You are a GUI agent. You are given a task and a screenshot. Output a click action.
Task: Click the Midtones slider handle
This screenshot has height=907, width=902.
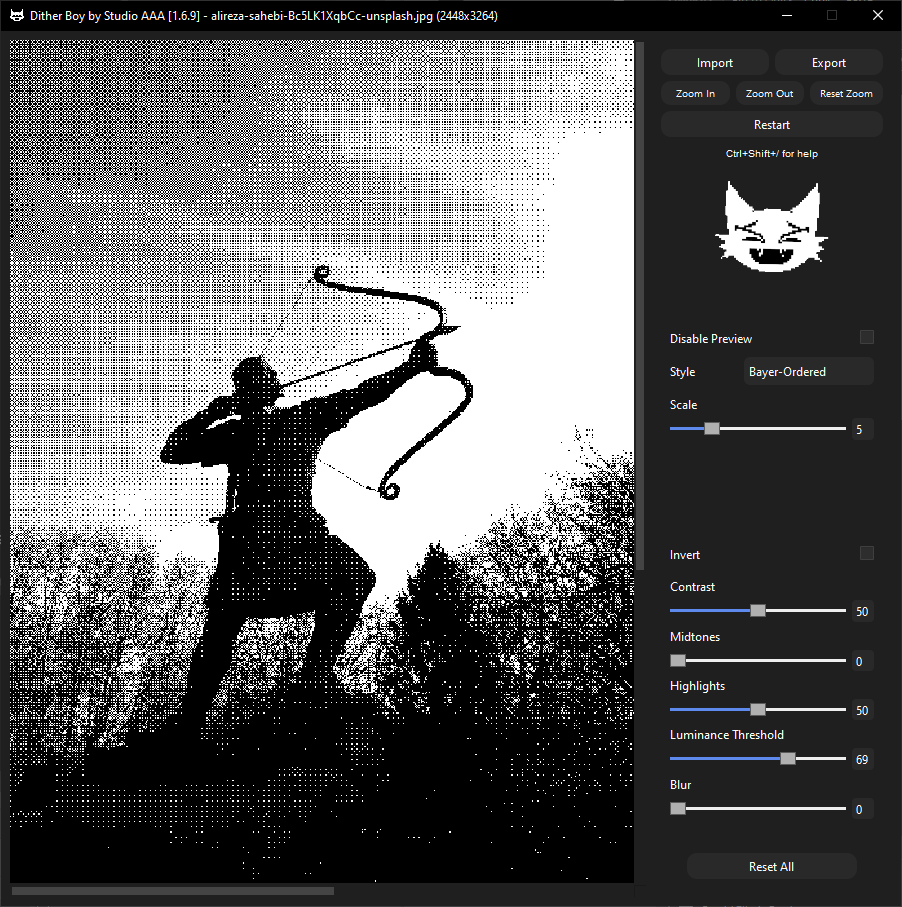(x=678, y=661)
